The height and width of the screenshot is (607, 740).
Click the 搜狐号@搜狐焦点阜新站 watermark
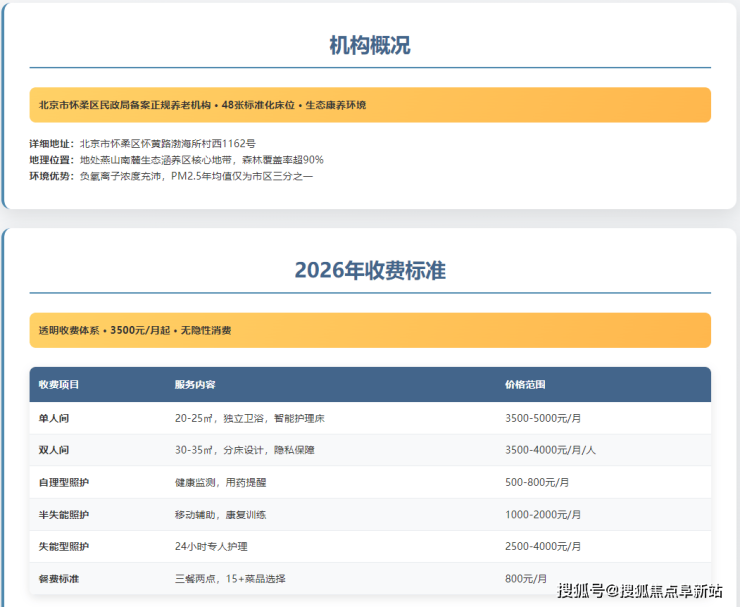tap(640, 590)
